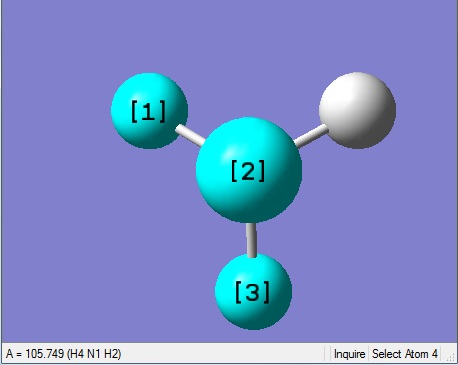Click the [2] label text on central atom
The image size is (458, 365).
point(248,171)
